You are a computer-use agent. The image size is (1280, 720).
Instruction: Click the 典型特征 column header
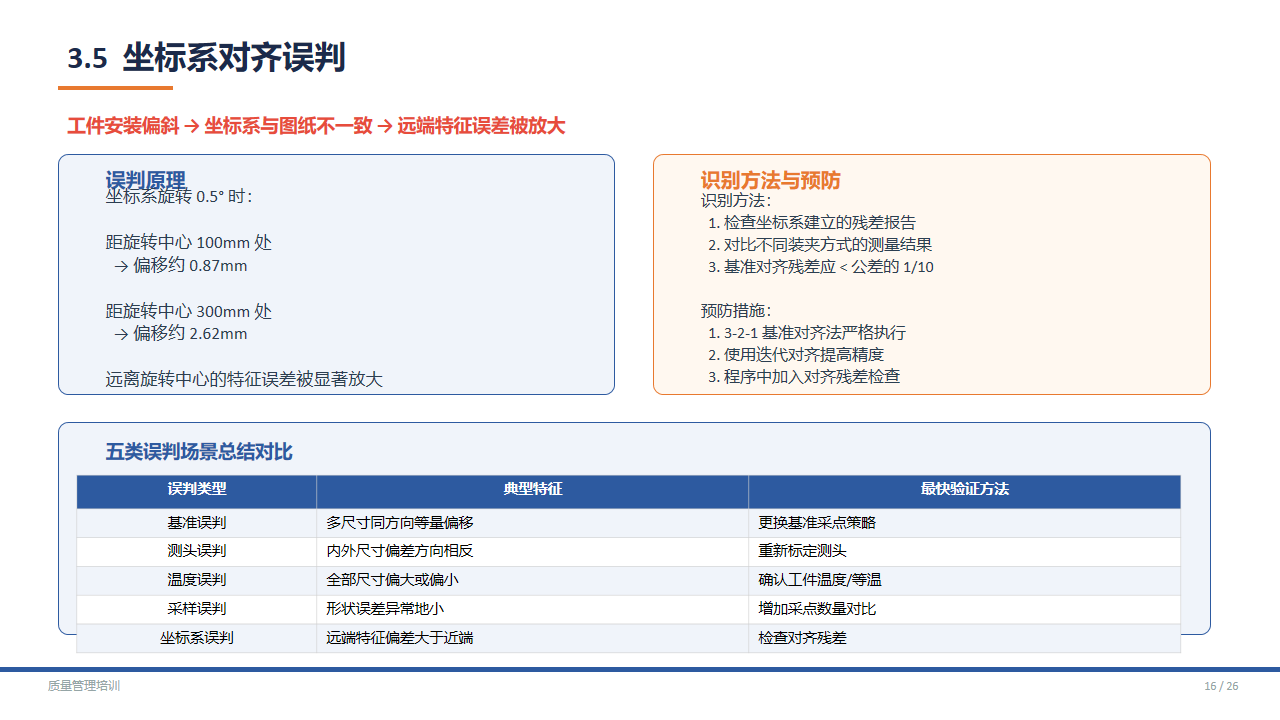point(532,490)
